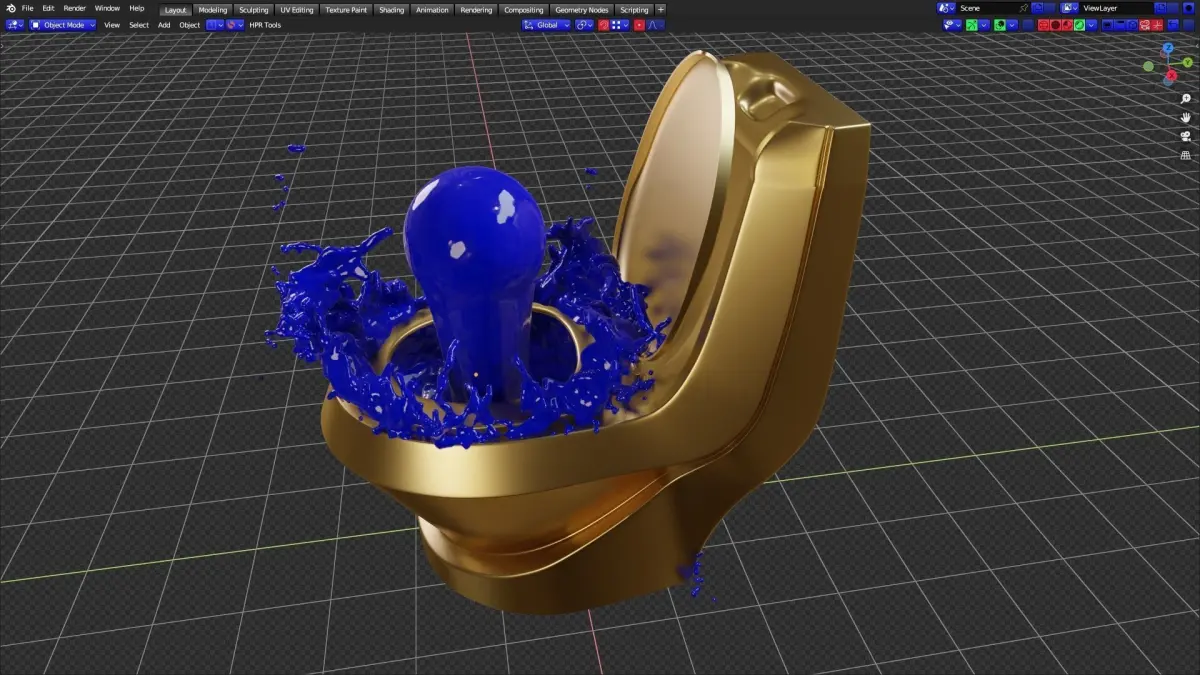The width and height of the screenshot is (1200, 675).
Task: Switch to the Geometry Nodes workspace tab
Action: [581, 9]
